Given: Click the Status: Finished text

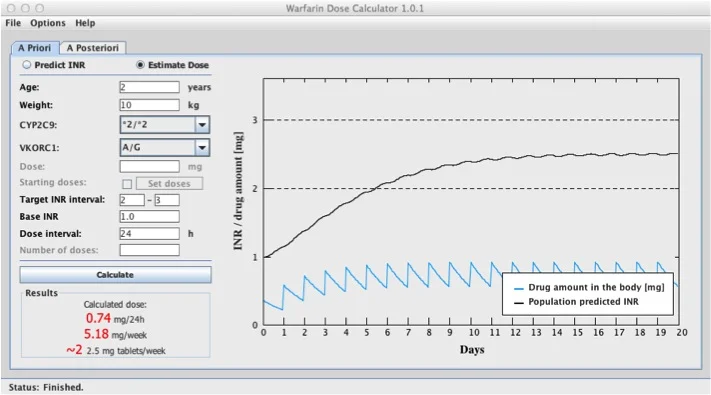Looking at the screenshot, I should click(x=46, y=387).
